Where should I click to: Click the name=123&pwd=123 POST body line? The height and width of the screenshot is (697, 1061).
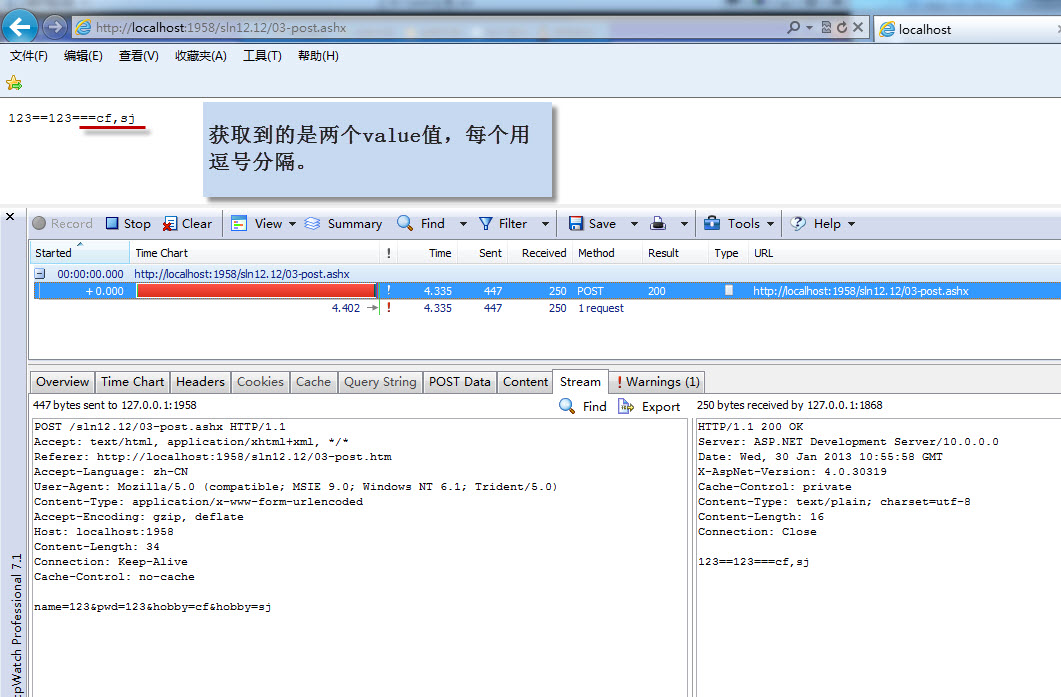[153, 606]
